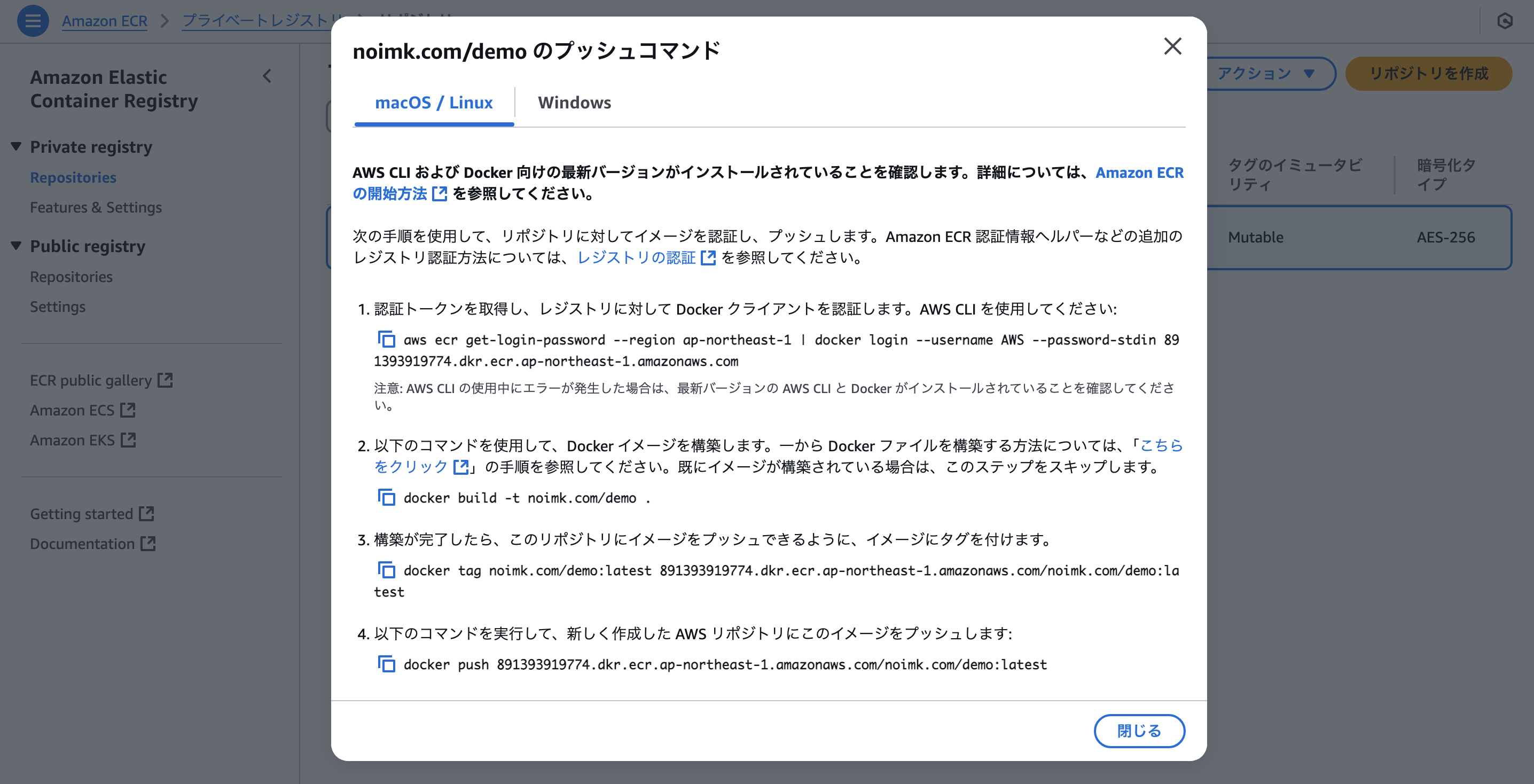Click the AES-256 cell in repository row
The width and height of the screenshot is (1534, 784).
(x=1446, y=237)
